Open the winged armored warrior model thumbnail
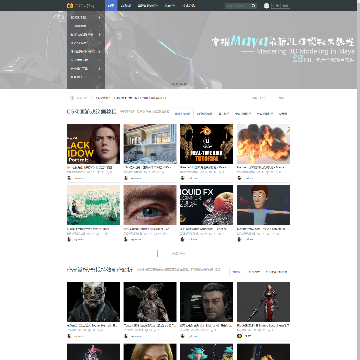Image resolution: width=360 pixels, height=360 pixels. coord(150,302)
